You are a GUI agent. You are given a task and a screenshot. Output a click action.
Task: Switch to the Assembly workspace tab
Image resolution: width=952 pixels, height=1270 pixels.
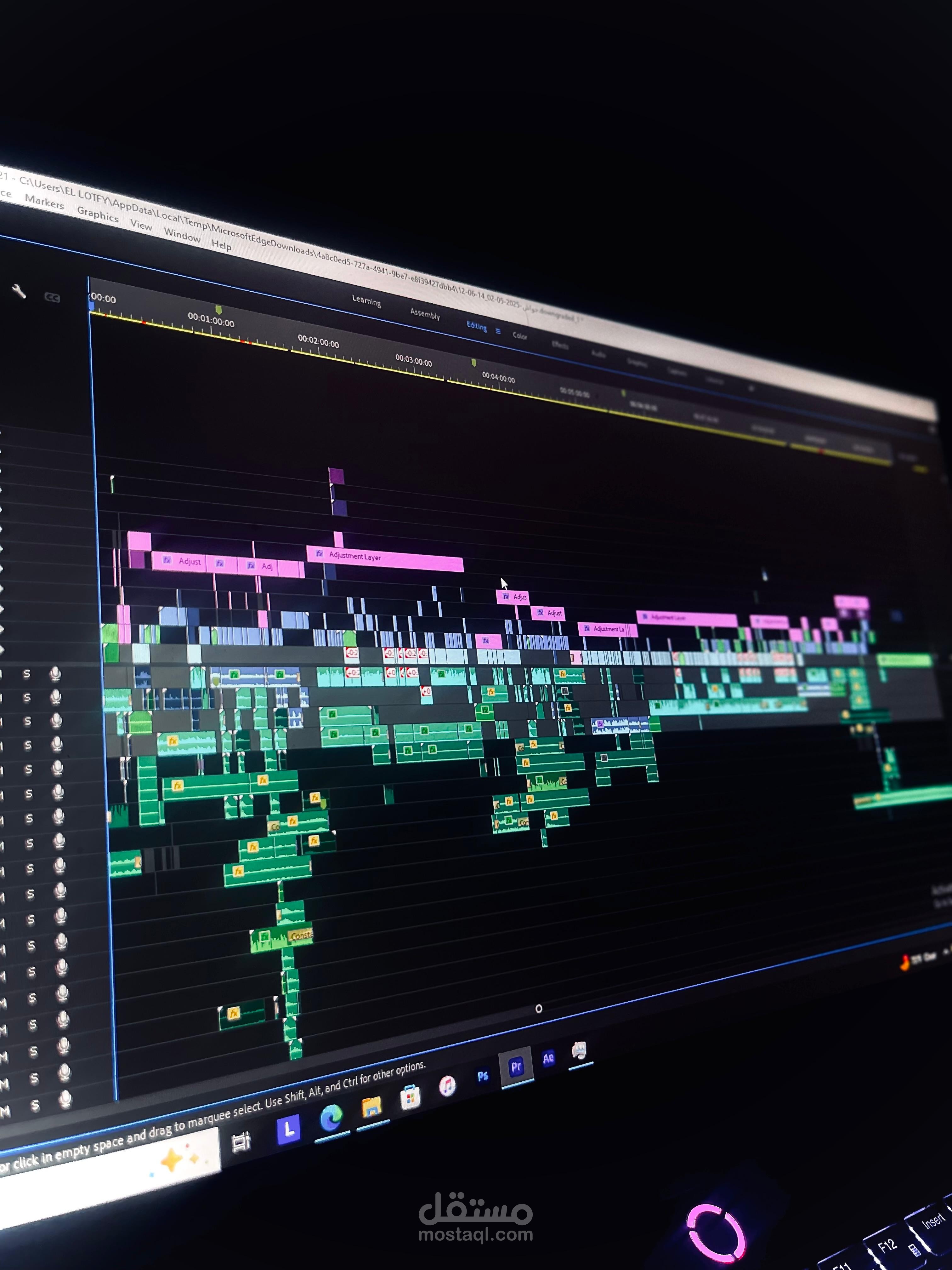[x=425, y=315]
